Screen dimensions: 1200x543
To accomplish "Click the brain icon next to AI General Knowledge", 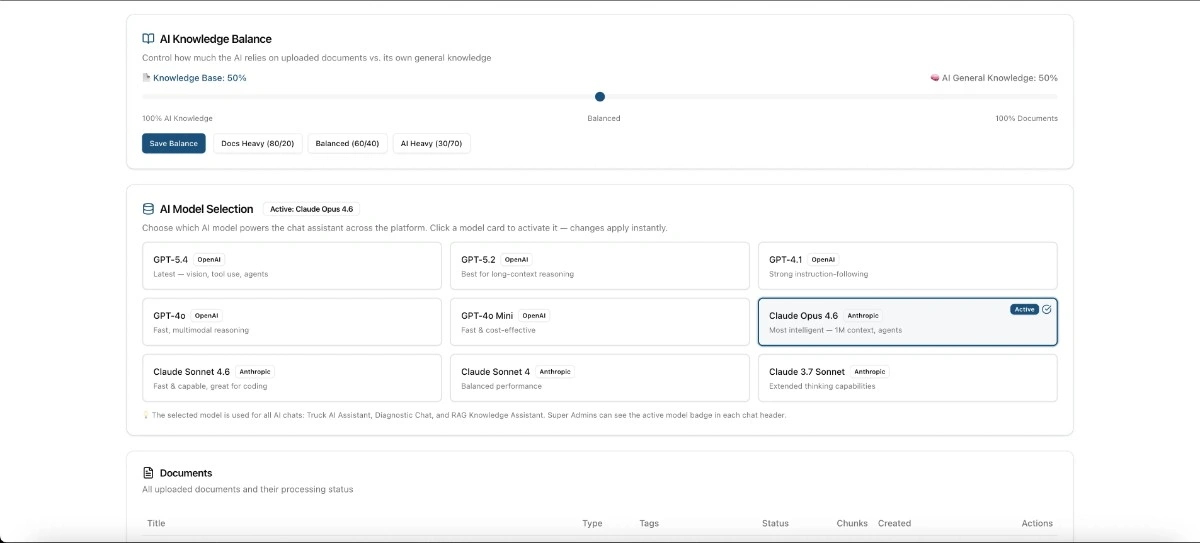I will (935, 78).
